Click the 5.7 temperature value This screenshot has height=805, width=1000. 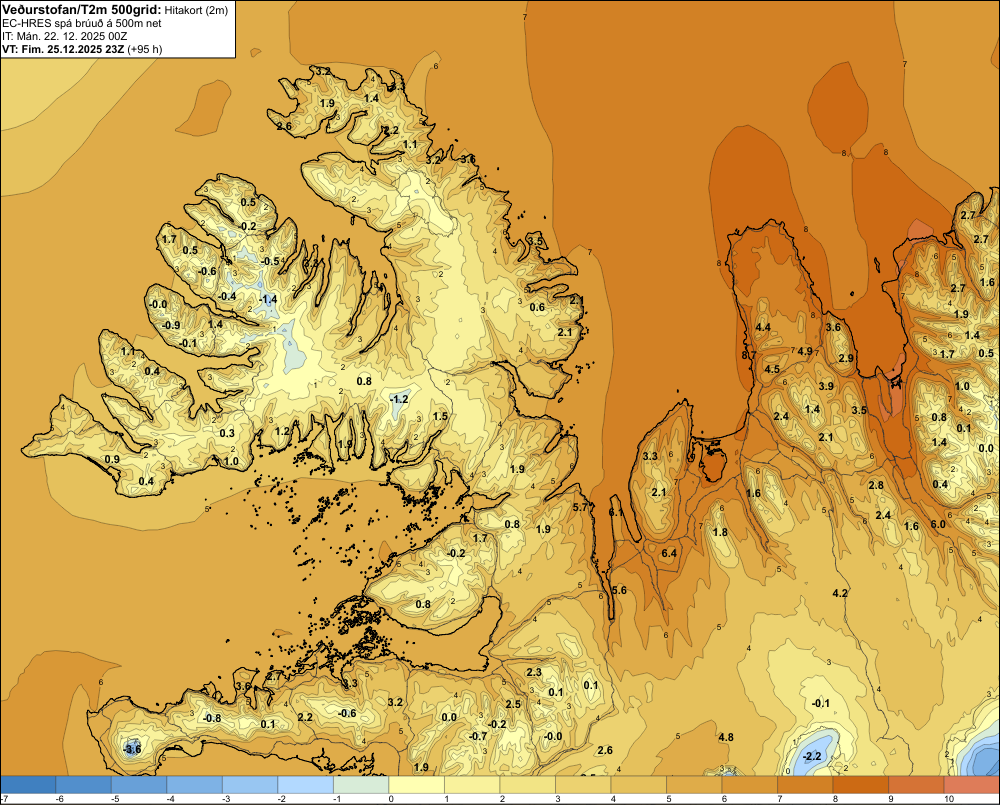580,507
